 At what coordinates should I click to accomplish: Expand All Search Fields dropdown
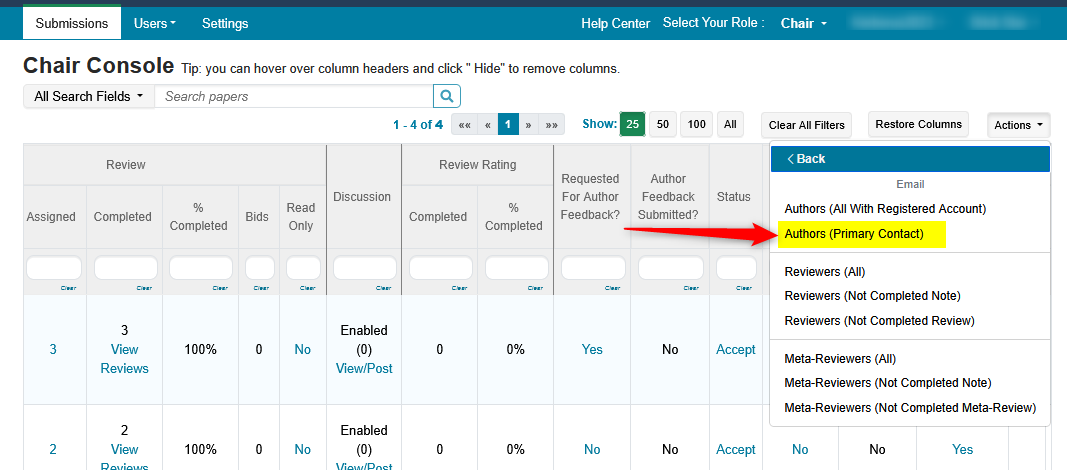(88, 96)
